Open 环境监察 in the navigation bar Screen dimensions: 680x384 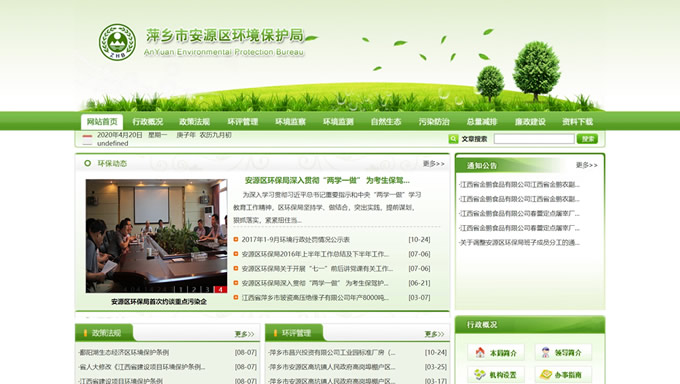coord(291,121)
